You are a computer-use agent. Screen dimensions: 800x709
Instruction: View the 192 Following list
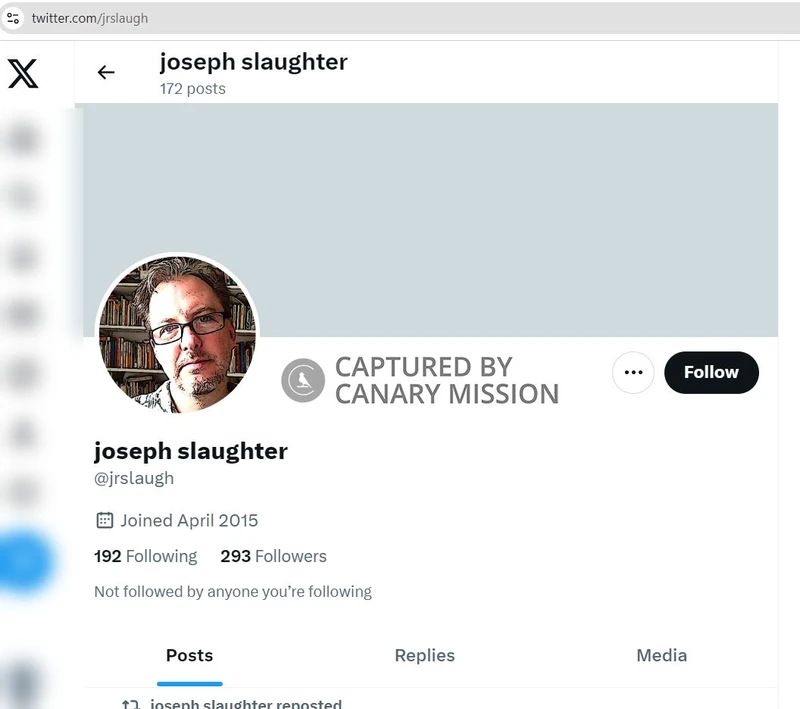point(145,556)
